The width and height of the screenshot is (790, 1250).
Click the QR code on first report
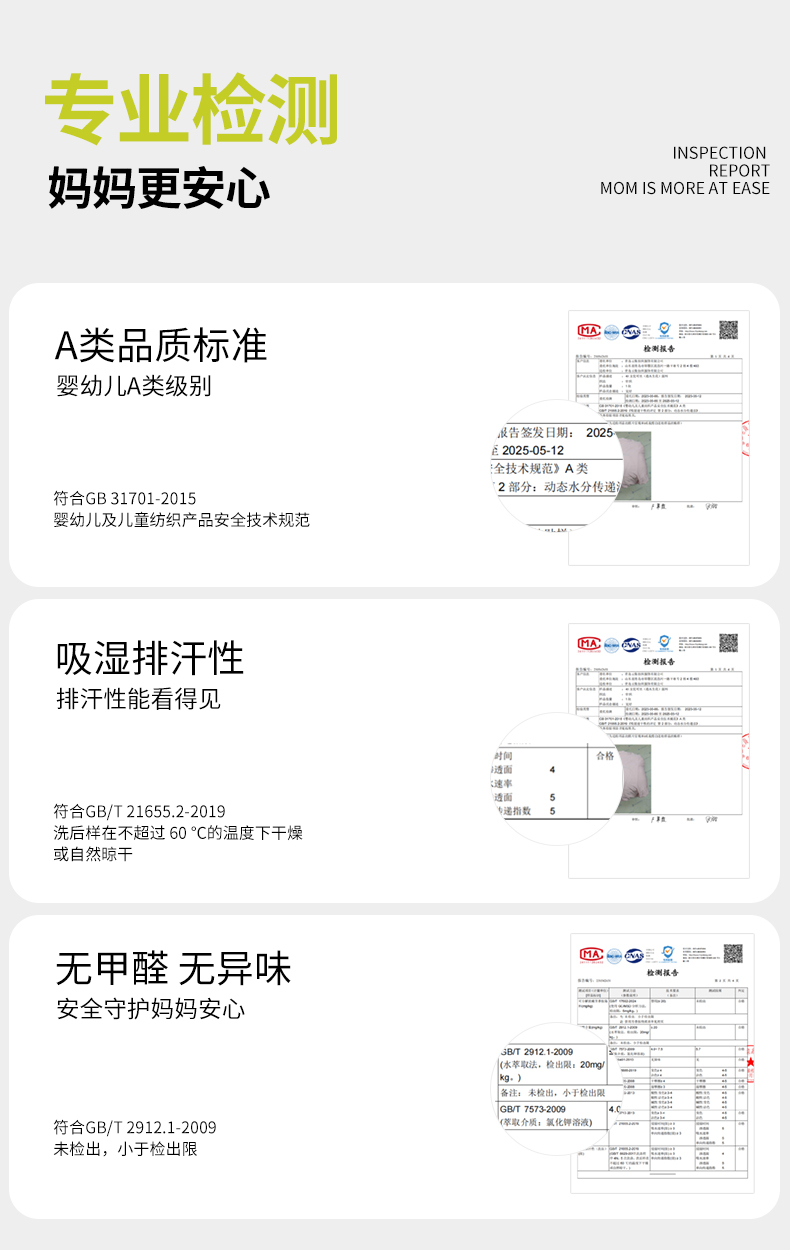[728, 329]
